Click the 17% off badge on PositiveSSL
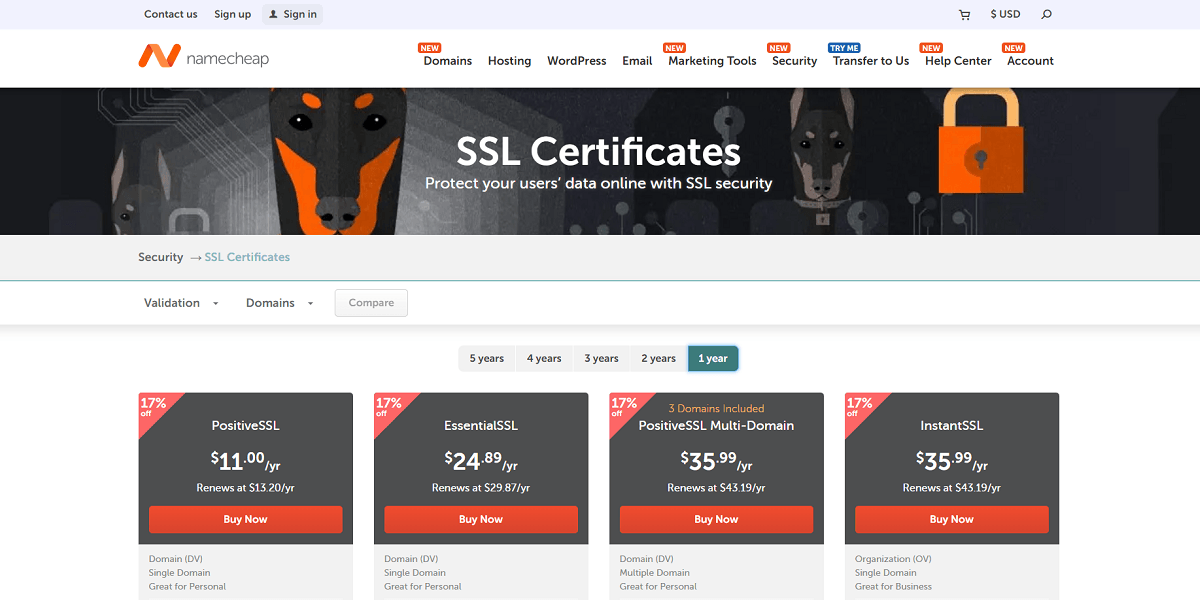 pyautogui.click(x=153, y=407)
